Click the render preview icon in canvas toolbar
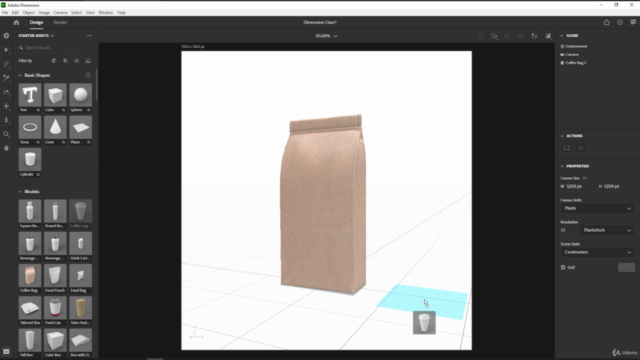 point(548,36)
